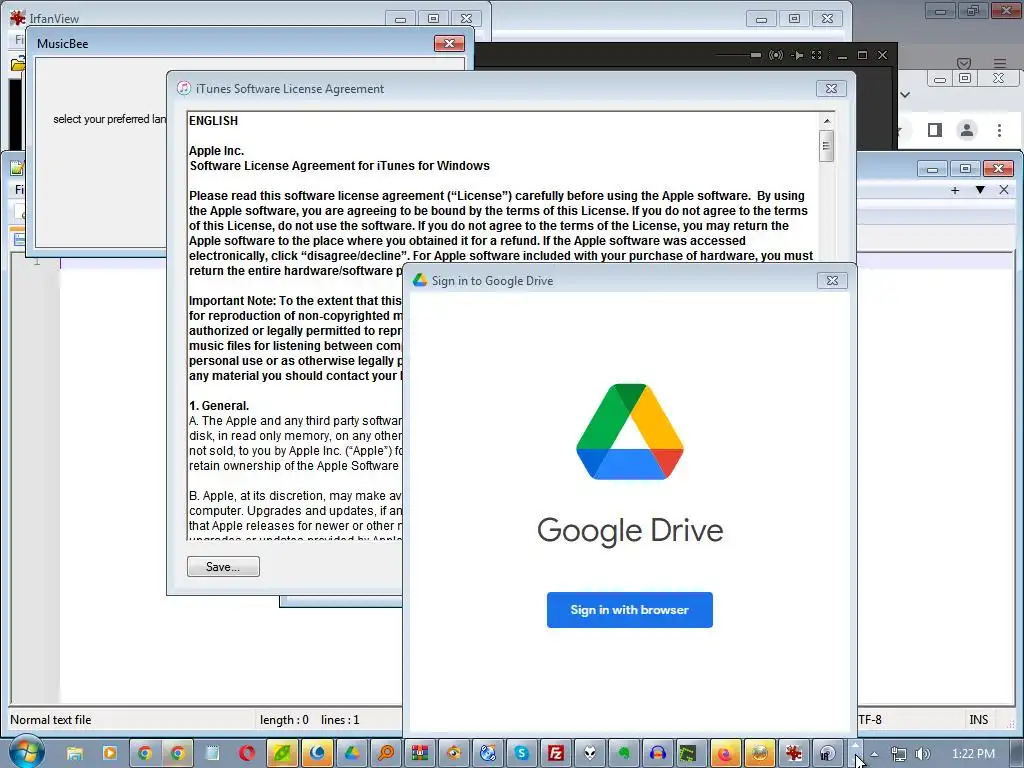Click length : 0 in status bar
The width and height of the screenshot is (1024, 768).
point(284,720)
